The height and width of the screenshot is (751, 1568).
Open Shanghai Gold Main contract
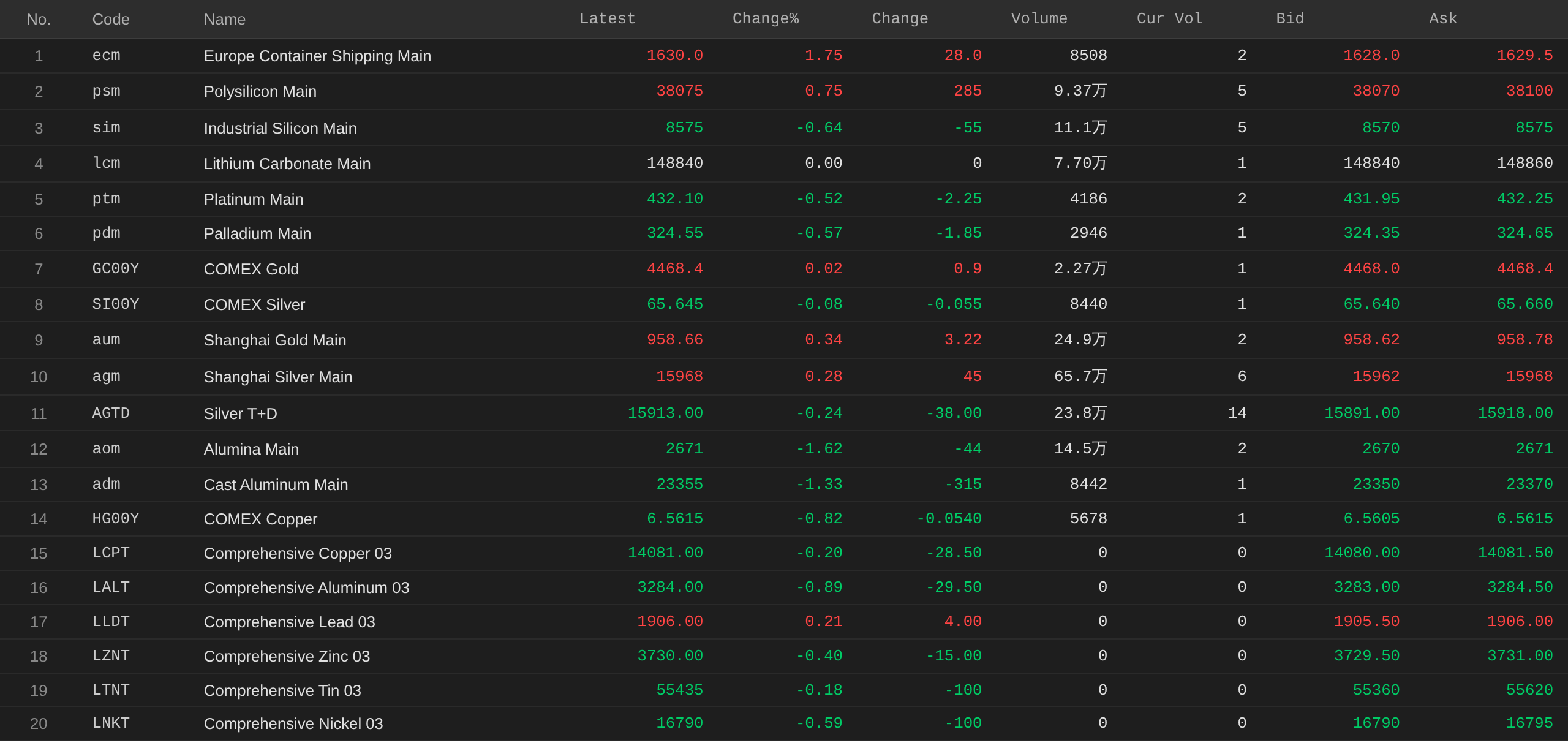784,340
